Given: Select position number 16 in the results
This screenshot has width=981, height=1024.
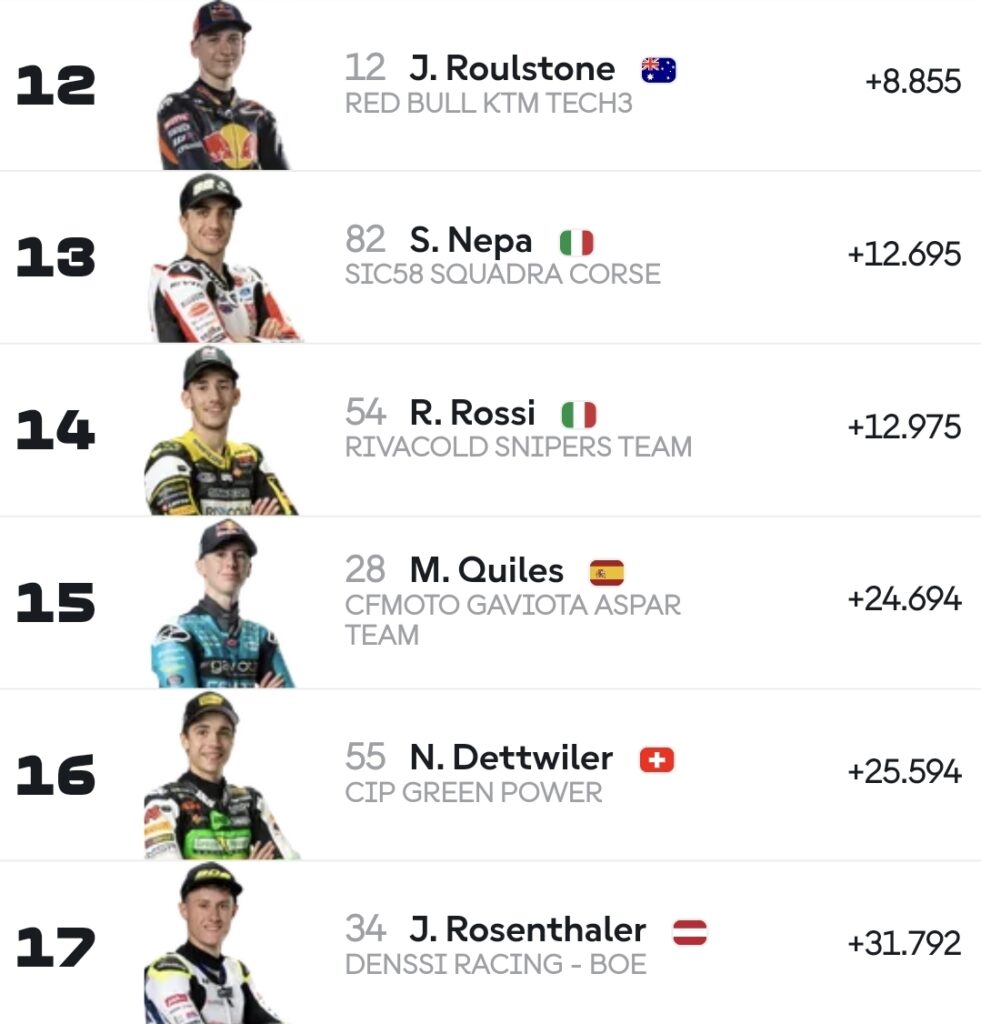Looking at the screenshot, I should (x=56, y=775).
